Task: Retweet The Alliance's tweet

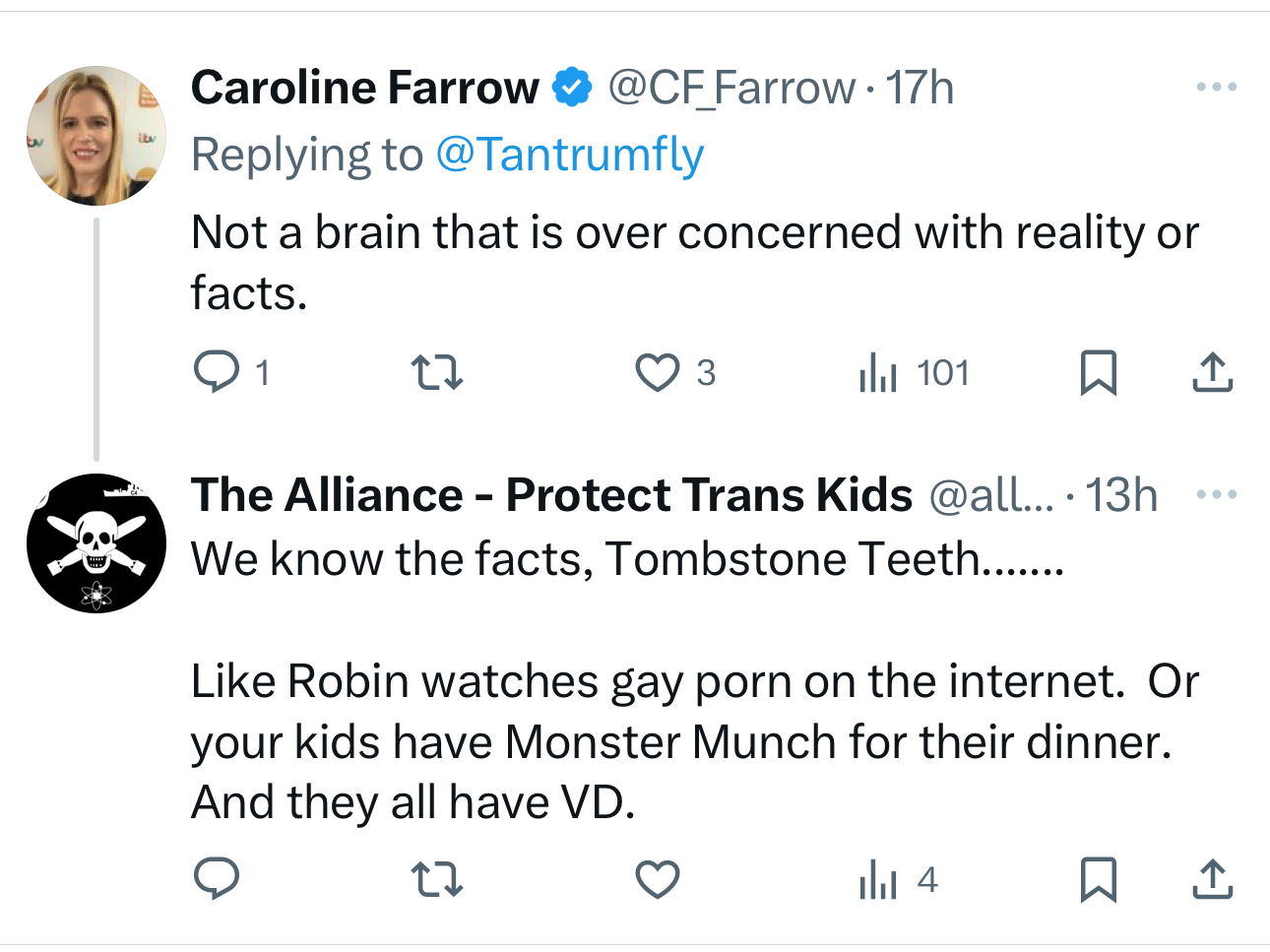Action: click(436, 879)
